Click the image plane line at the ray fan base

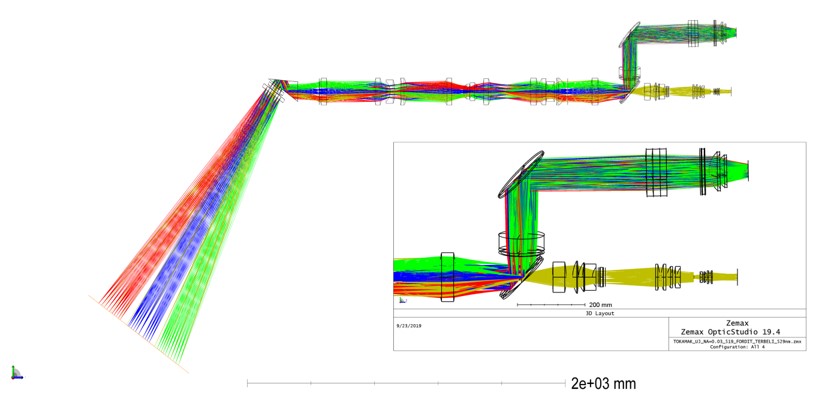pos(138,334)
